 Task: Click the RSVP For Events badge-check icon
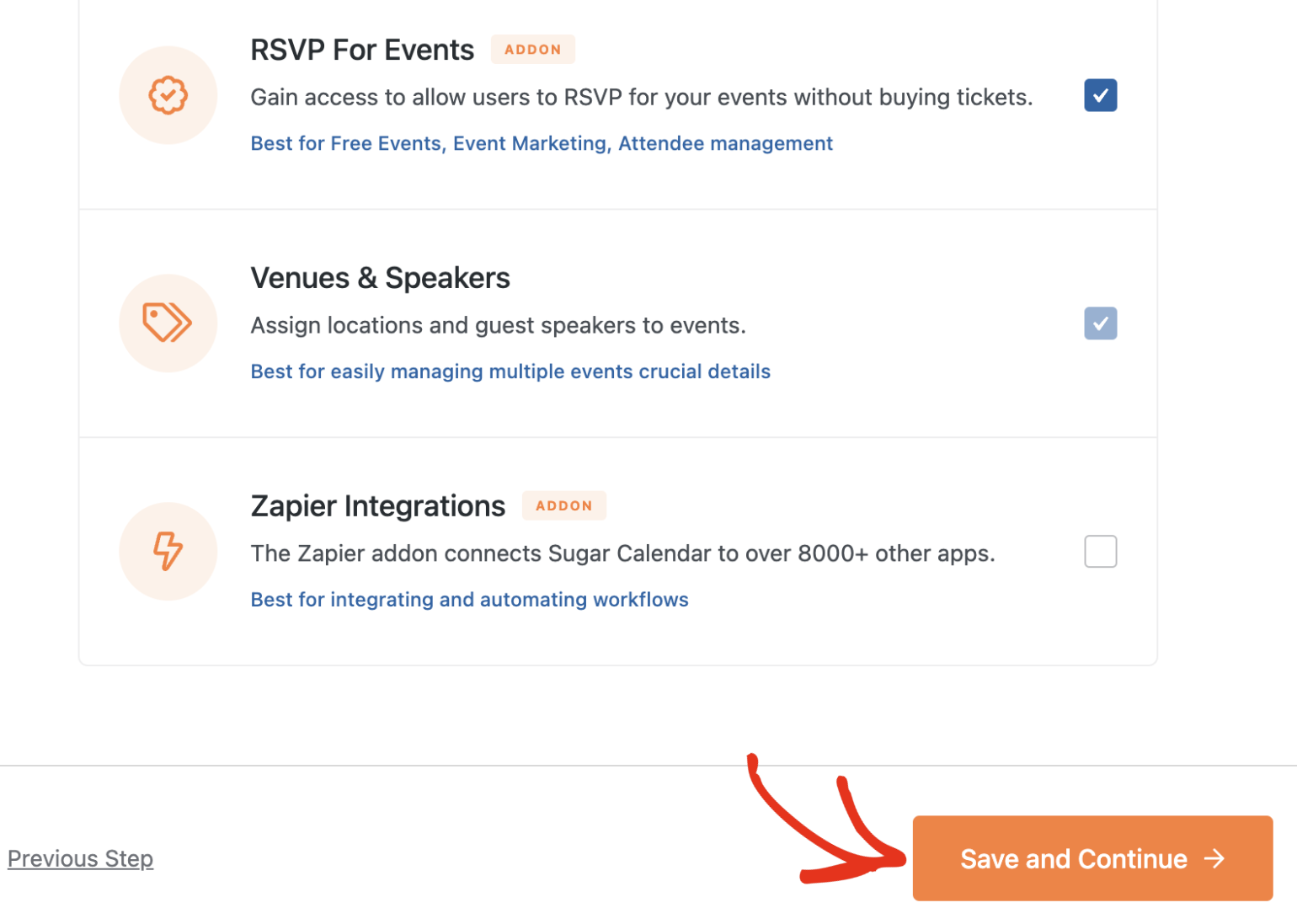[x=168, y=95]
